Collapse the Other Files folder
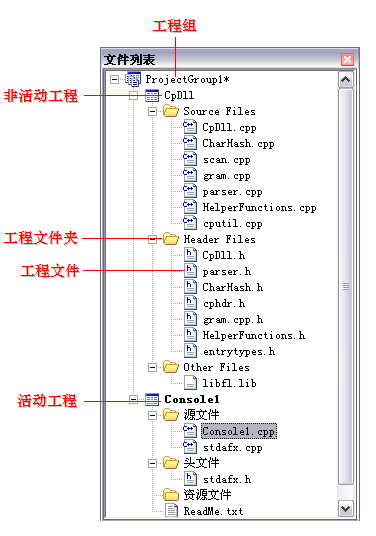 pyautogui.click(x=152, y=367)
